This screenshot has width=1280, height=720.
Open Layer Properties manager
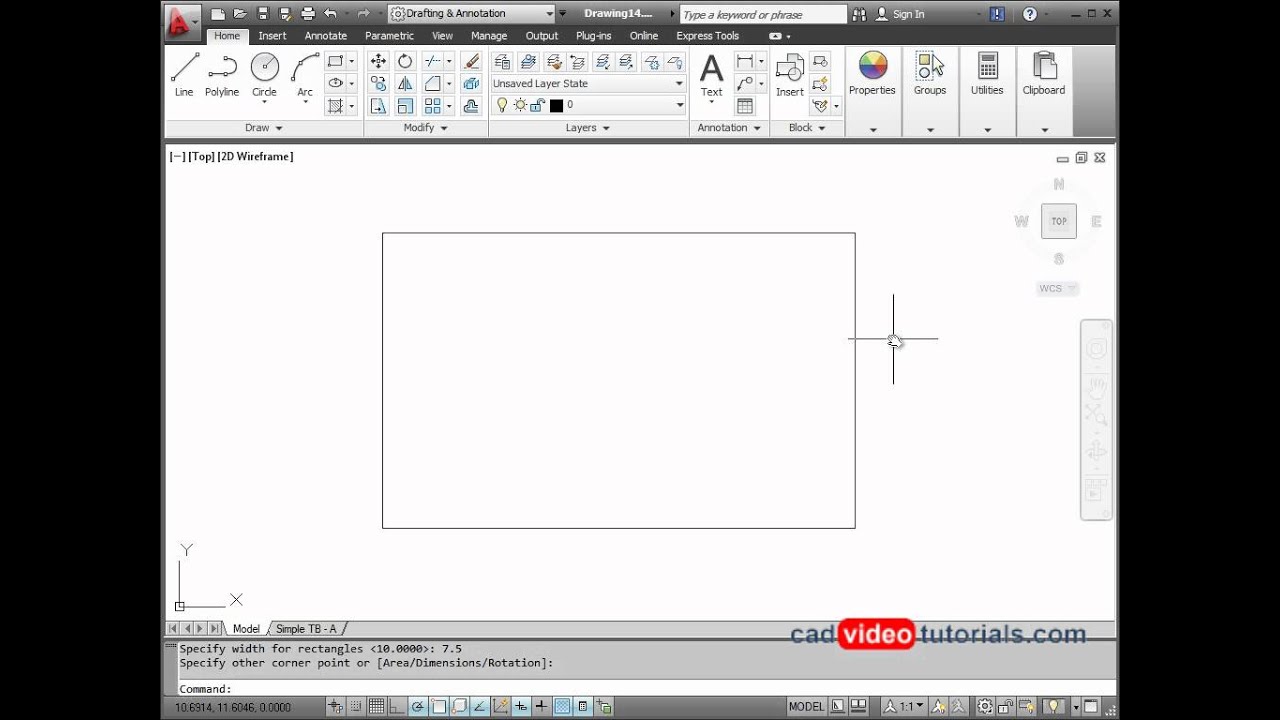(x=503, y=61)
